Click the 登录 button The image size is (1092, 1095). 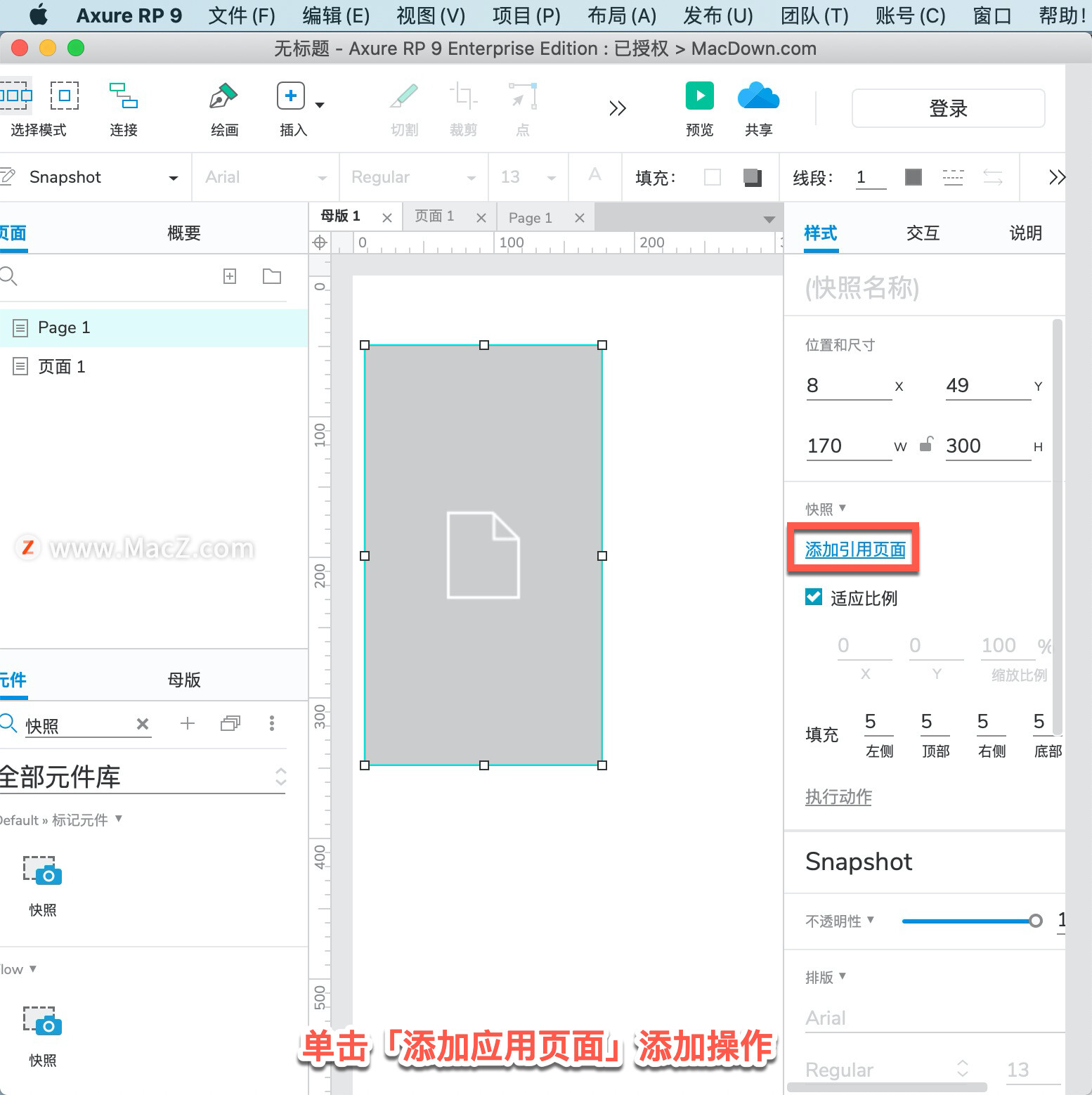coord(948,108)
